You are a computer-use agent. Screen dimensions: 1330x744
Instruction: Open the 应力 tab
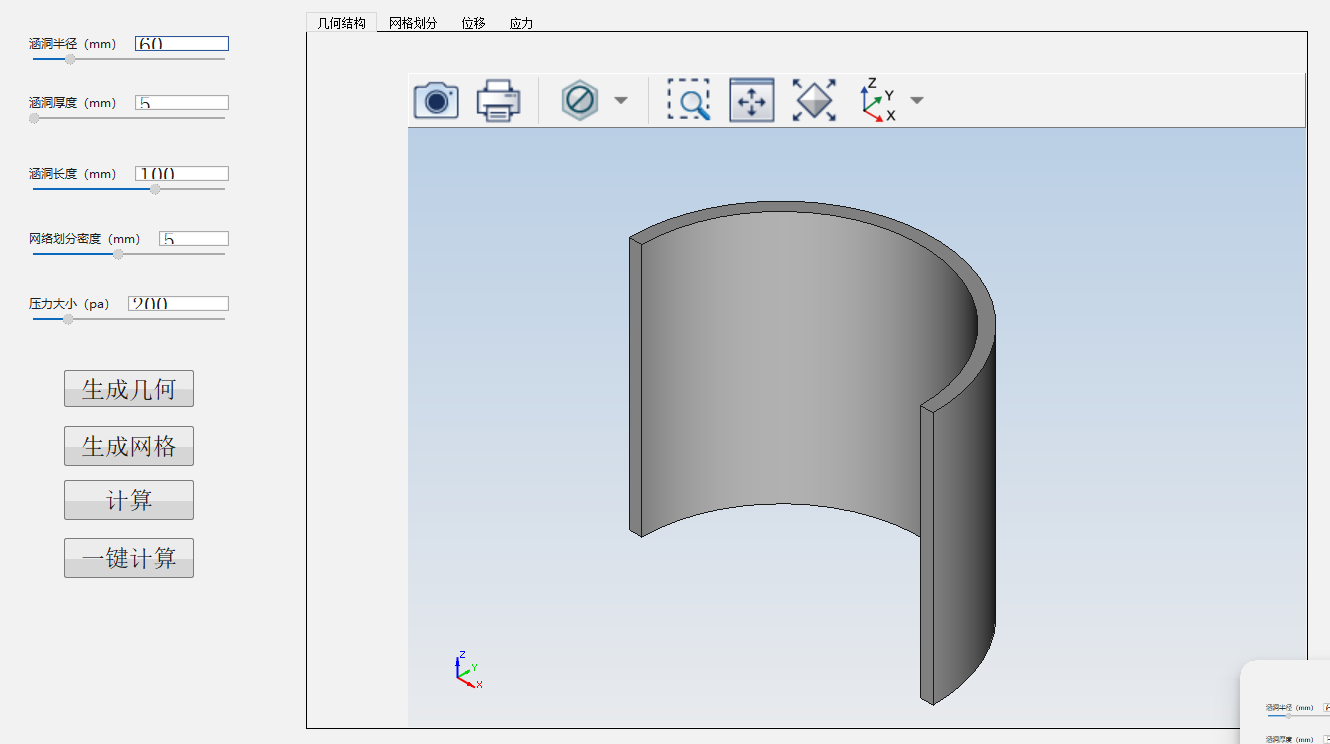click(521, 23)
